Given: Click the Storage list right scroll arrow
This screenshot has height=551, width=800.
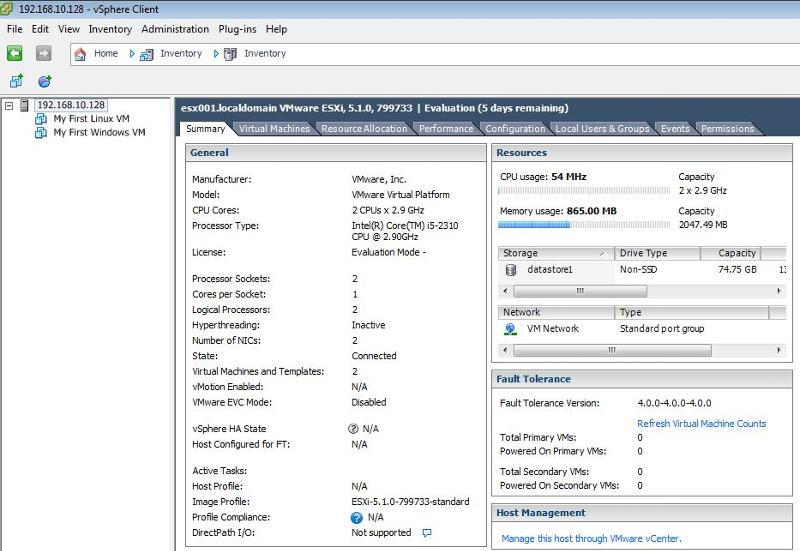Looking at the screenshot, I should (779, 291).
